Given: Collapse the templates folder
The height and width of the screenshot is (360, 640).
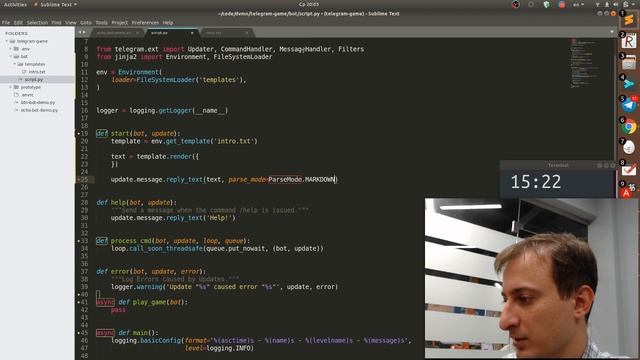Looking at the screenshot, I should click(14, 64).
